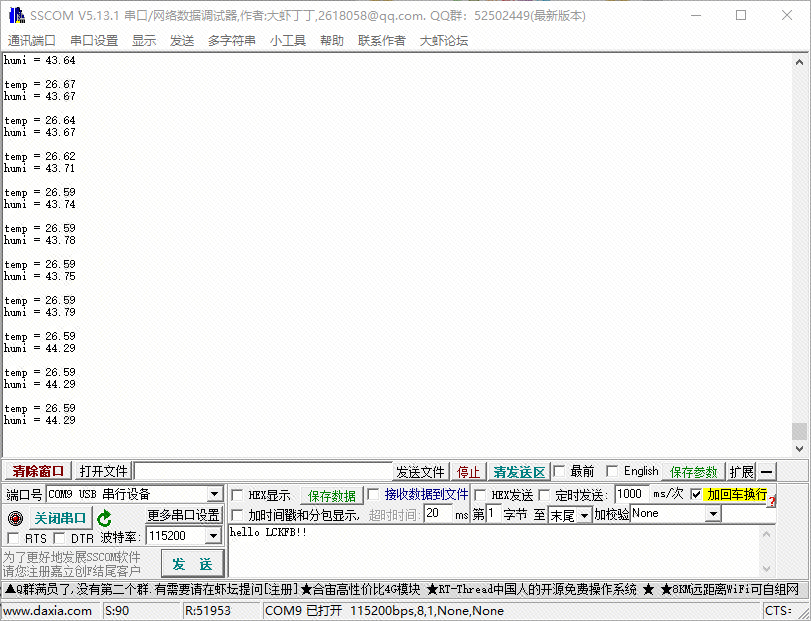Enable the 定时发送 timed send checkbox
Image resolution: width=811 pixels, height=621 pixels.
[545, 495]
